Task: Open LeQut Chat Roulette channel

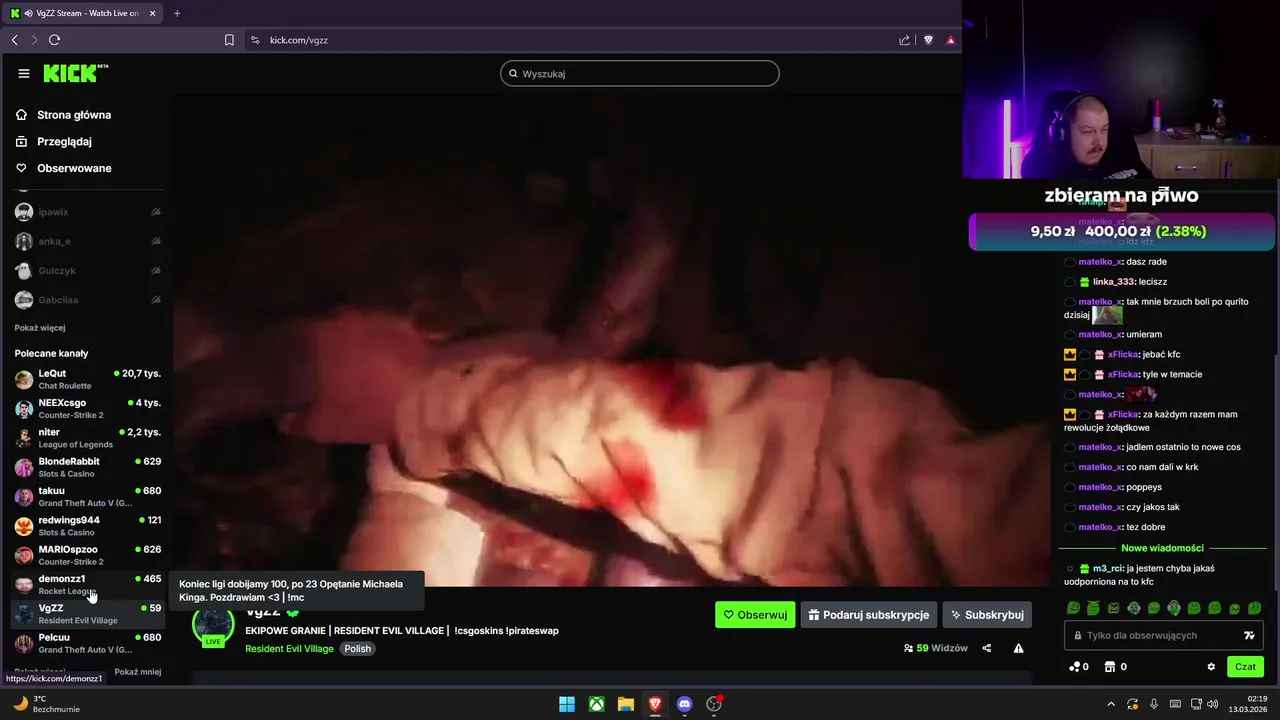Action: (88, 379)
